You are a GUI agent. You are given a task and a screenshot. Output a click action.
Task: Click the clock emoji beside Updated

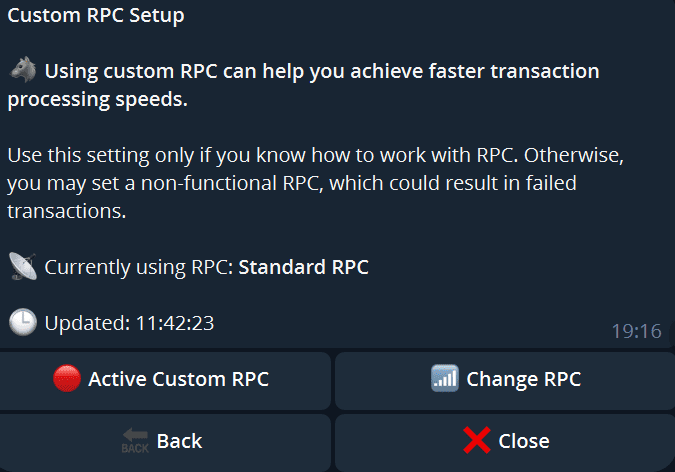[23, 322]
